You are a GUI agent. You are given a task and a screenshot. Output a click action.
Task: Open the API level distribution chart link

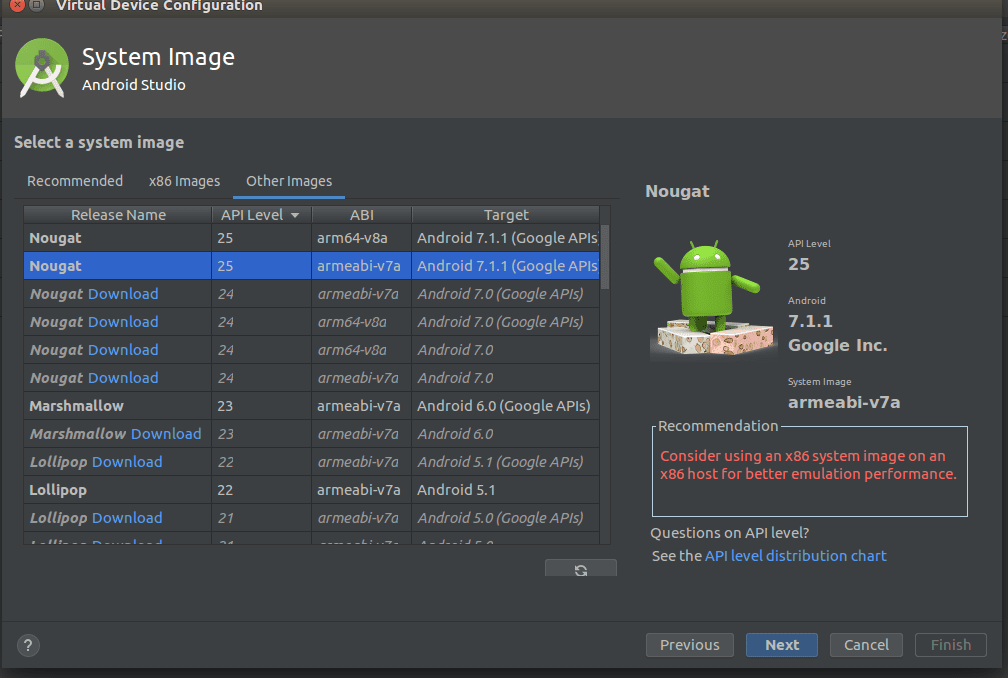pyautogui.click(x=795, y=556)
